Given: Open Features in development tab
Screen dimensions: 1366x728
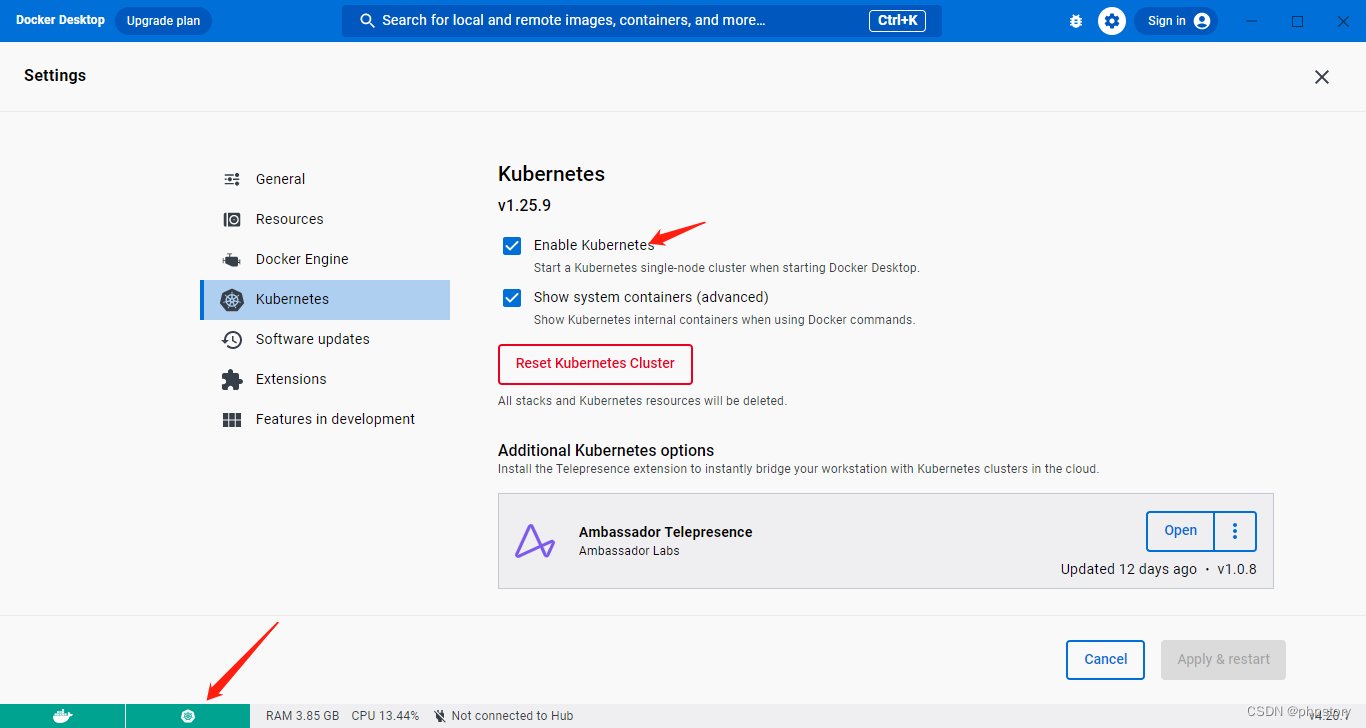Looking at the screenshot, I should pyautogui.click(x=325, y=419).
